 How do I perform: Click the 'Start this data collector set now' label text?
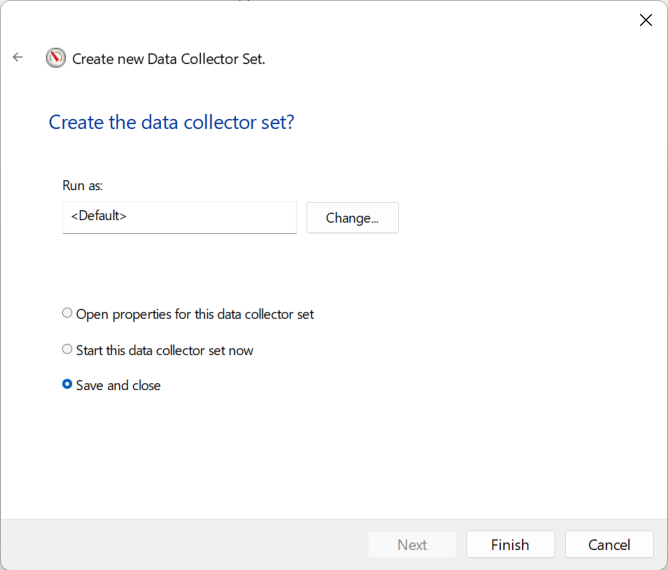(164, 350)
